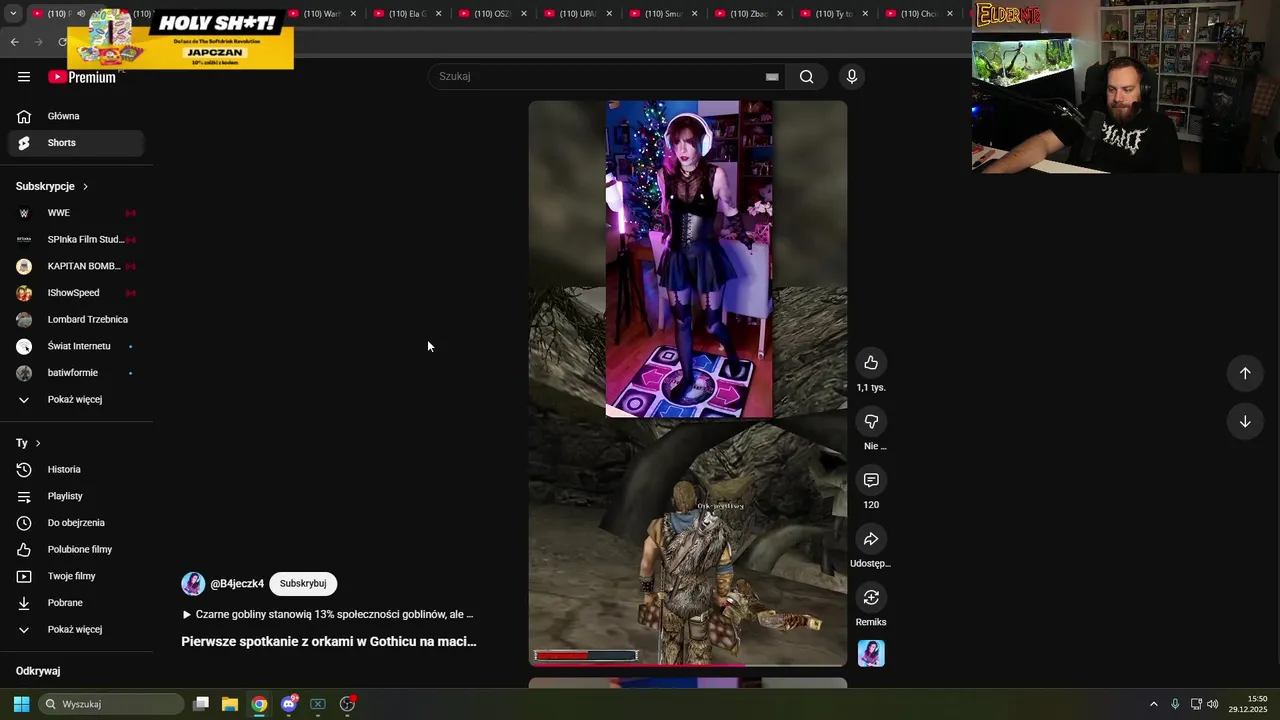Screen dimensions: 1280x720
Task: Open the clock showing 15:50
Action: point(1248,704)
